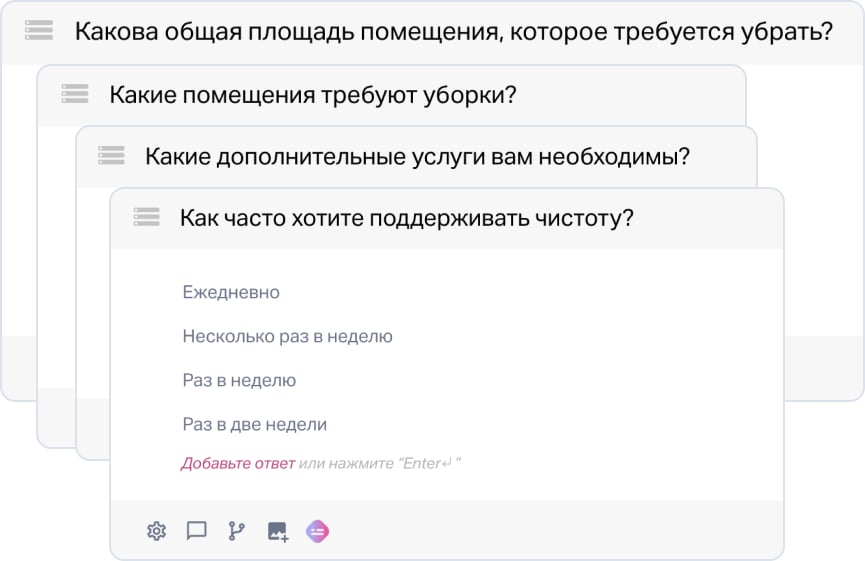Click the comment bubble icon
The image size is (865, 561).
coord(197,531)
